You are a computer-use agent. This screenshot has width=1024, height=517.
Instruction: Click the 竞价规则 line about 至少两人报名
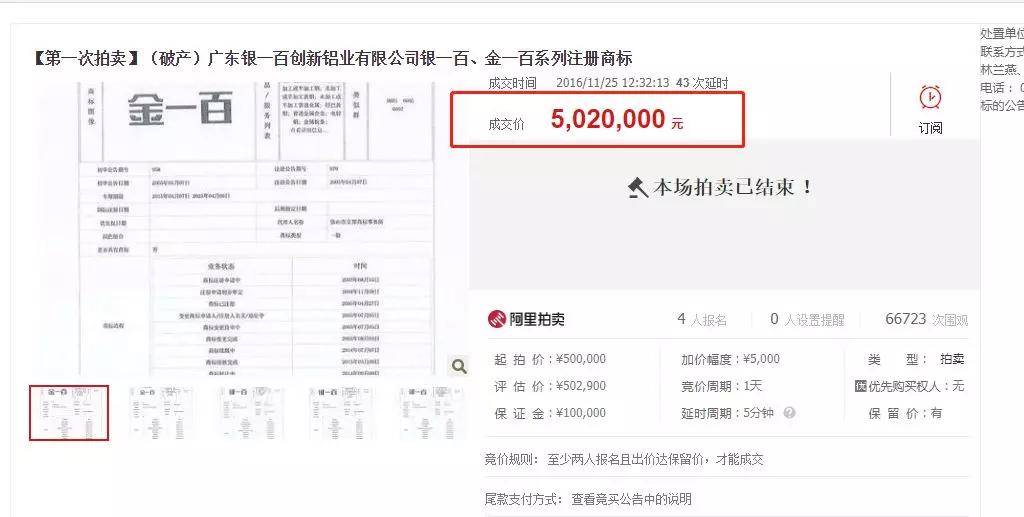[624, 459]
